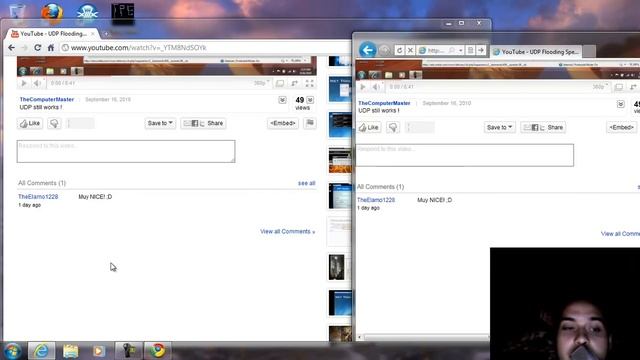The image size is (640, 360).
Task: Expand the video description in IE window
Action: pos(621,104)
